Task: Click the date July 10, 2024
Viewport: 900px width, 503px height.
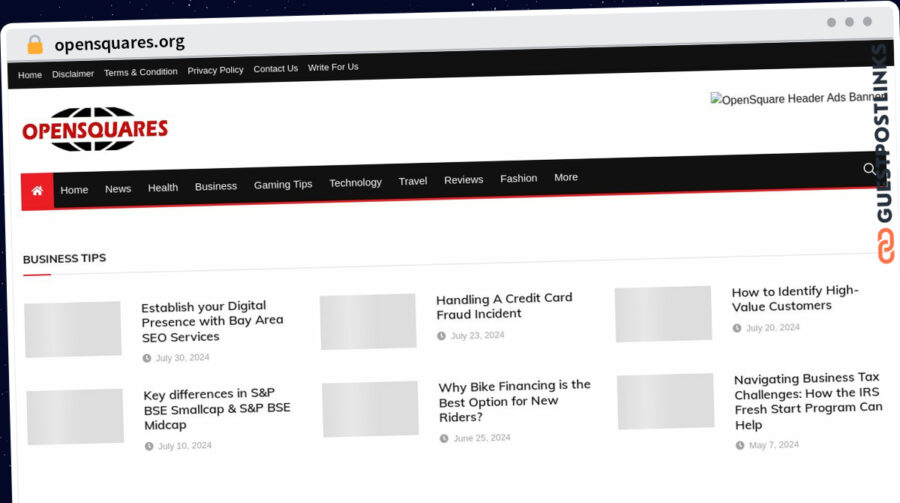Action: (185, 446)
